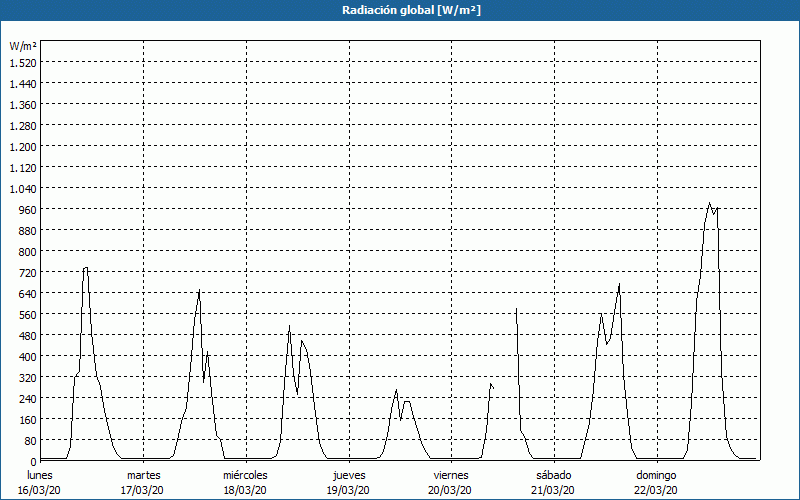Screen dimensions: 800x500
Task: Select the 800 y-axis value
Action: (28, 252)
